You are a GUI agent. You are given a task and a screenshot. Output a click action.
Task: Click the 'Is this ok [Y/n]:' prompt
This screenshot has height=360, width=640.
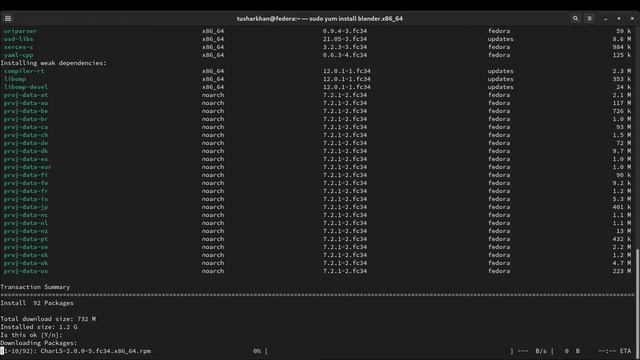tap(31, 335)
